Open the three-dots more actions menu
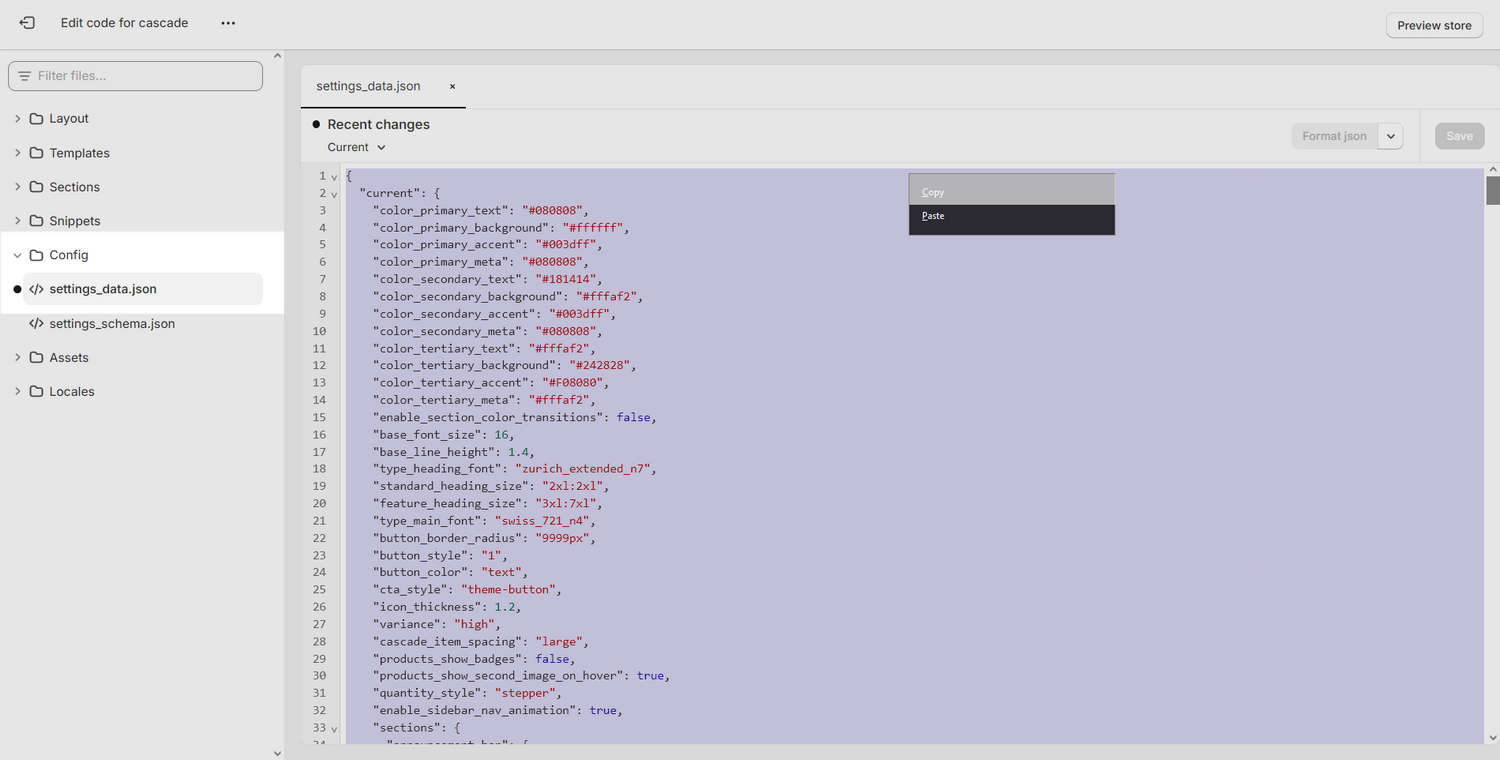This screenshot has height=760, width=1500. pyautogui.click(x=228, y=23)
